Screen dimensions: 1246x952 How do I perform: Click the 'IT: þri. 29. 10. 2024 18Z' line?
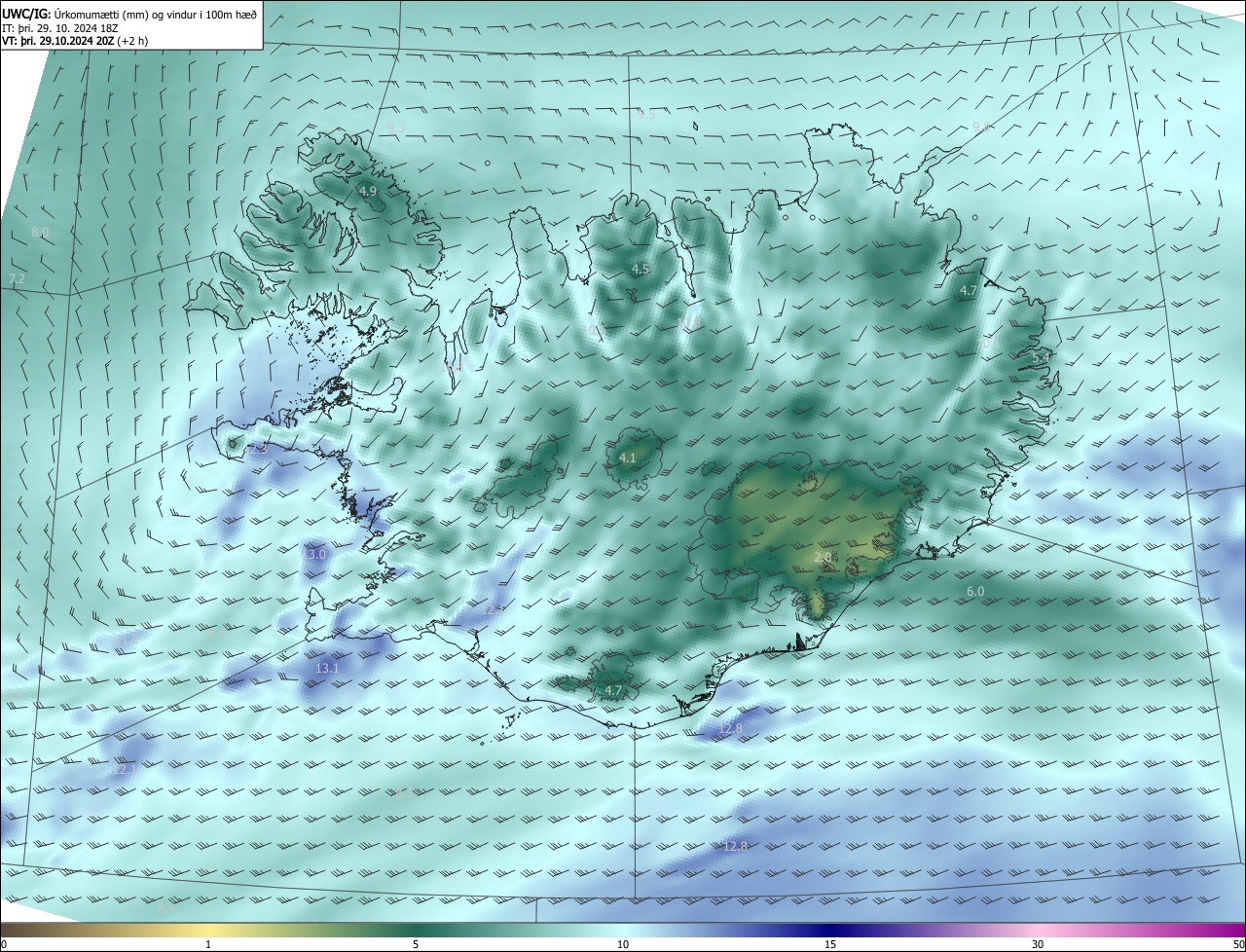click(60, 28)
